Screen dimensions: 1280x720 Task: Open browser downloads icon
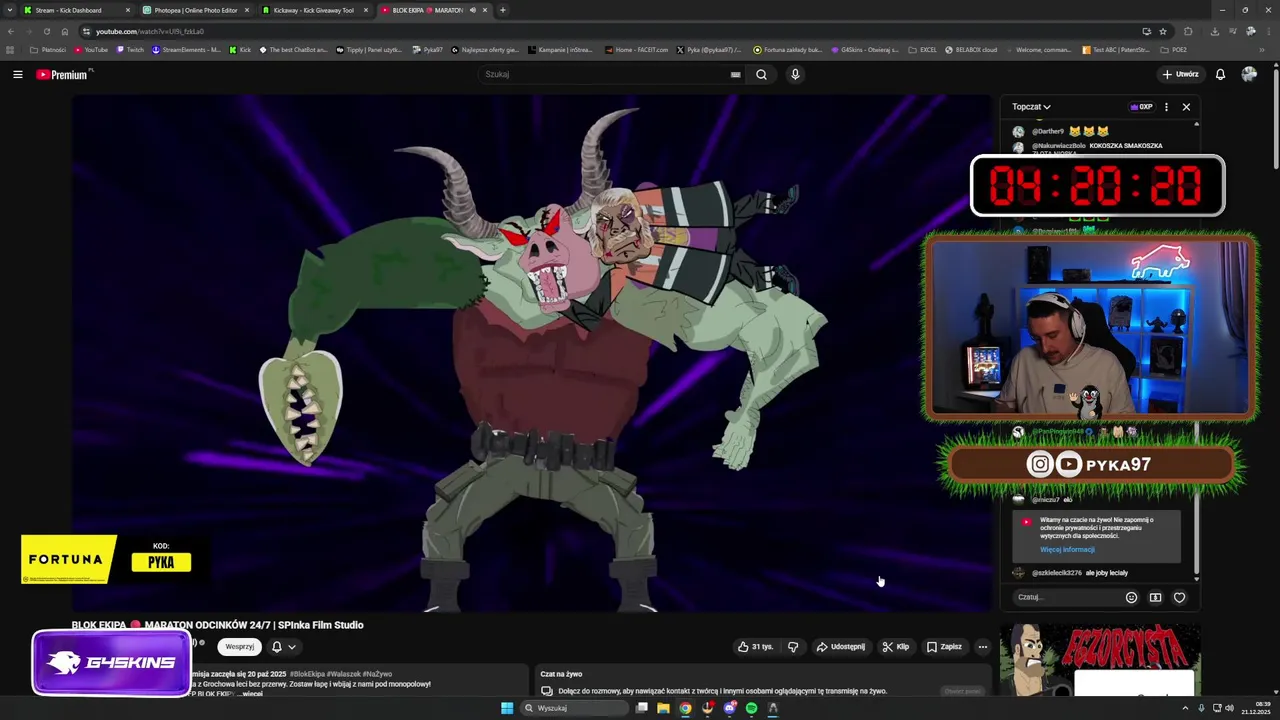1214,31
